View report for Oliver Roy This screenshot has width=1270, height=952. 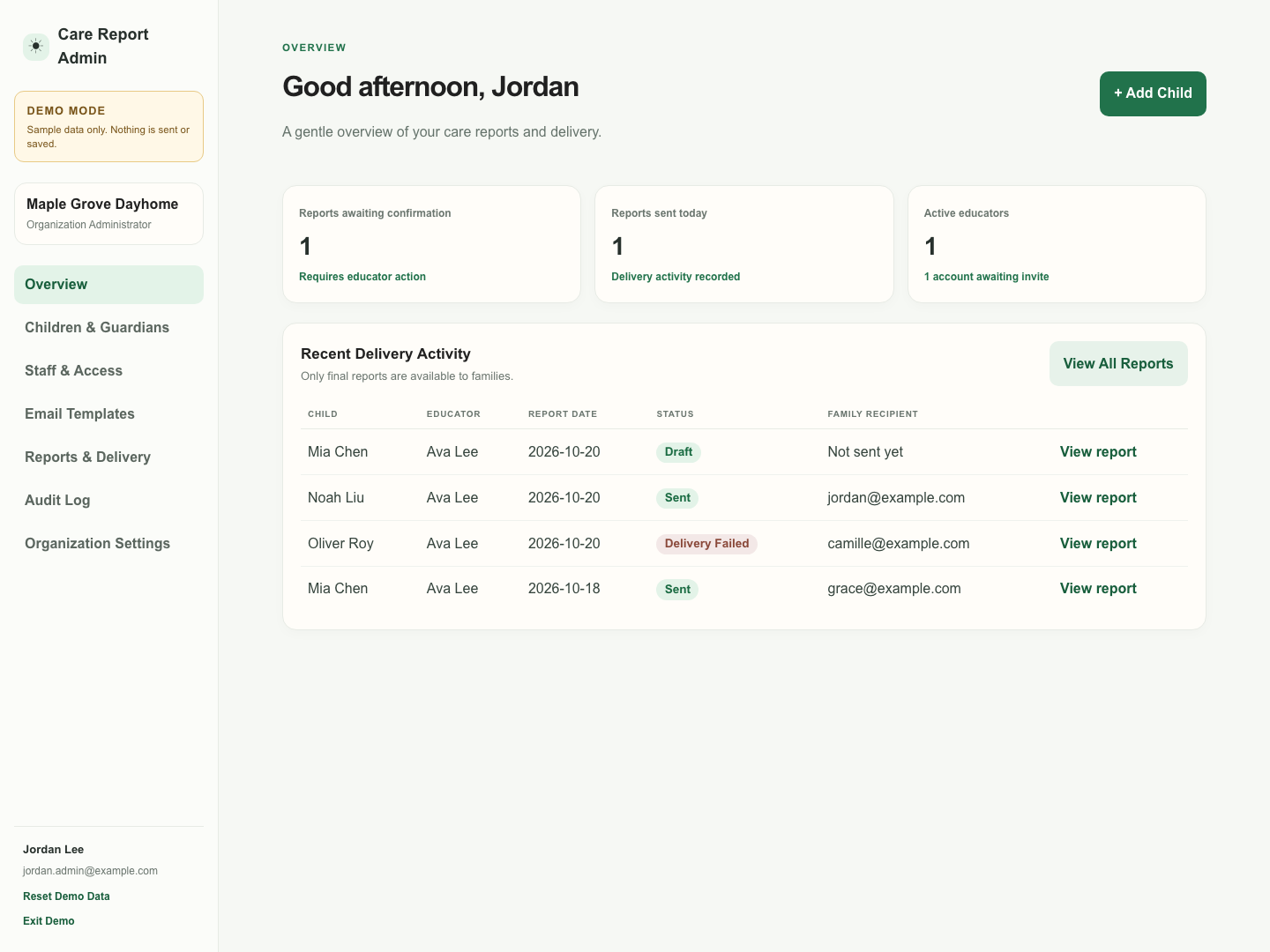coord(1098,544)
